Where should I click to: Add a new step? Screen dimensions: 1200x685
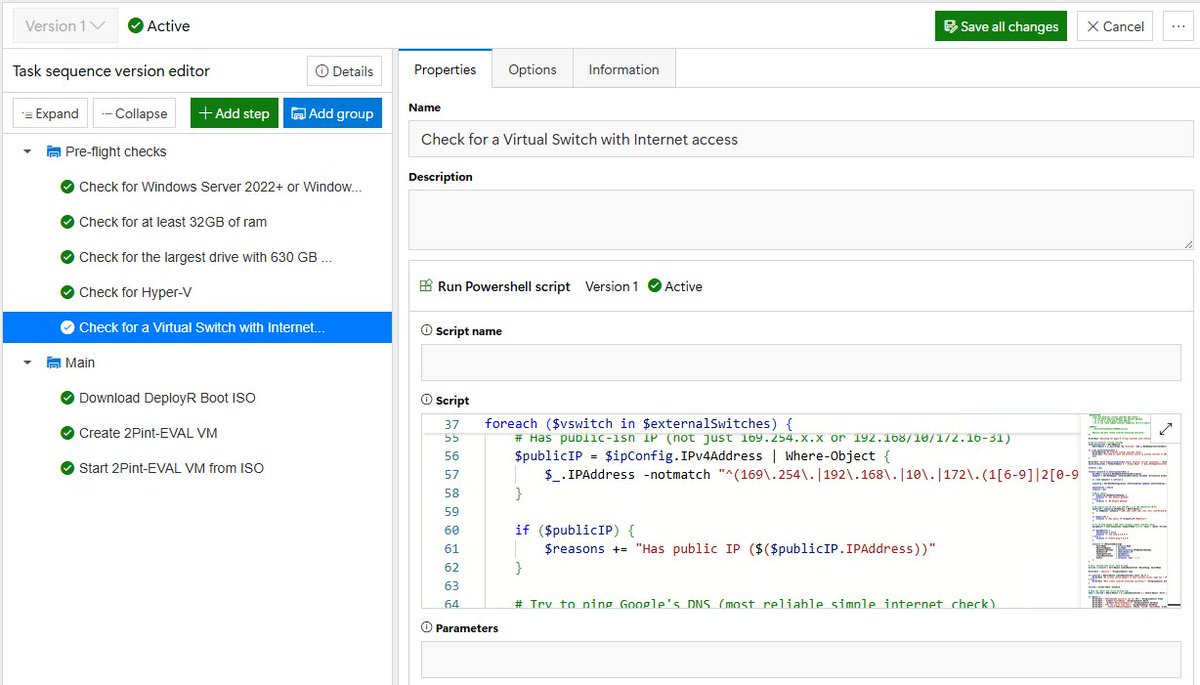click(234, 113)
